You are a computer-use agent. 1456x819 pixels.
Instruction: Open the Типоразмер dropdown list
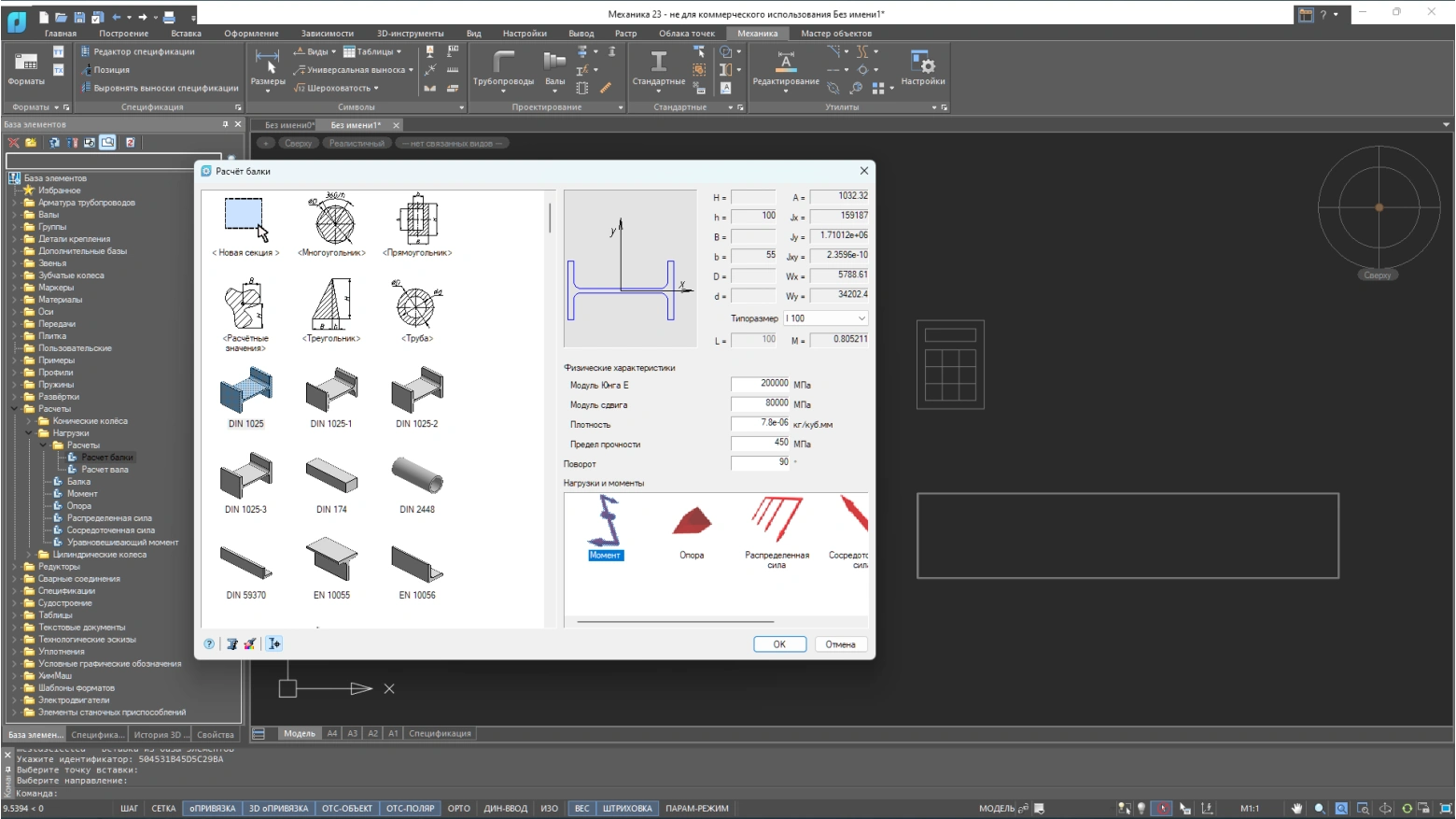pos(825,318)
